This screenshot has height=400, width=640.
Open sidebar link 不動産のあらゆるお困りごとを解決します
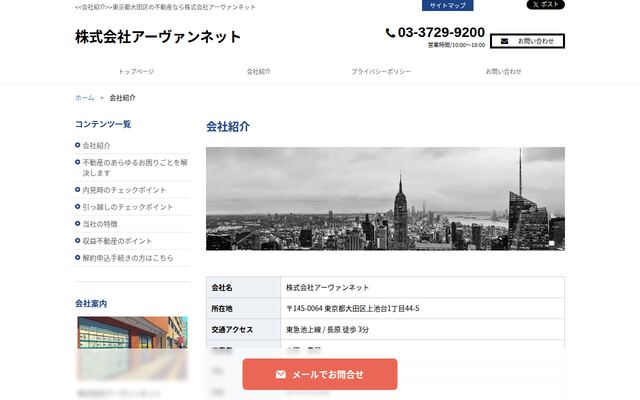tap(135, 168)
